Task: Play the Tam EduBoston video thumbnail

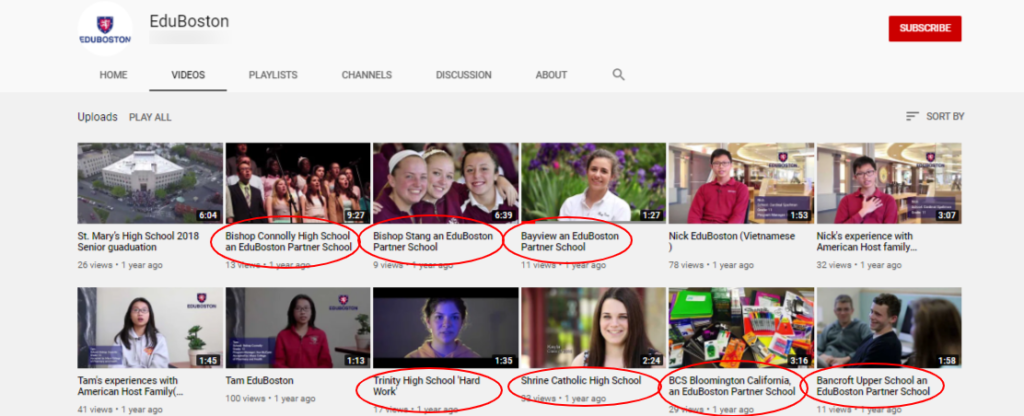Action: tap(298, 328)
